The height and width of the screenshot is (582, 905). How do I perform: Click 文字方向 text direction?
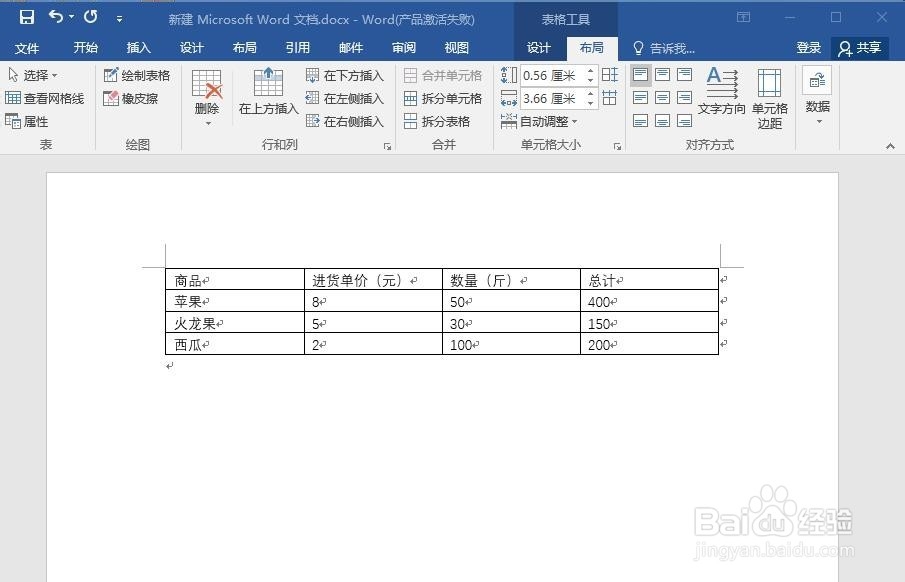(721, 91)
